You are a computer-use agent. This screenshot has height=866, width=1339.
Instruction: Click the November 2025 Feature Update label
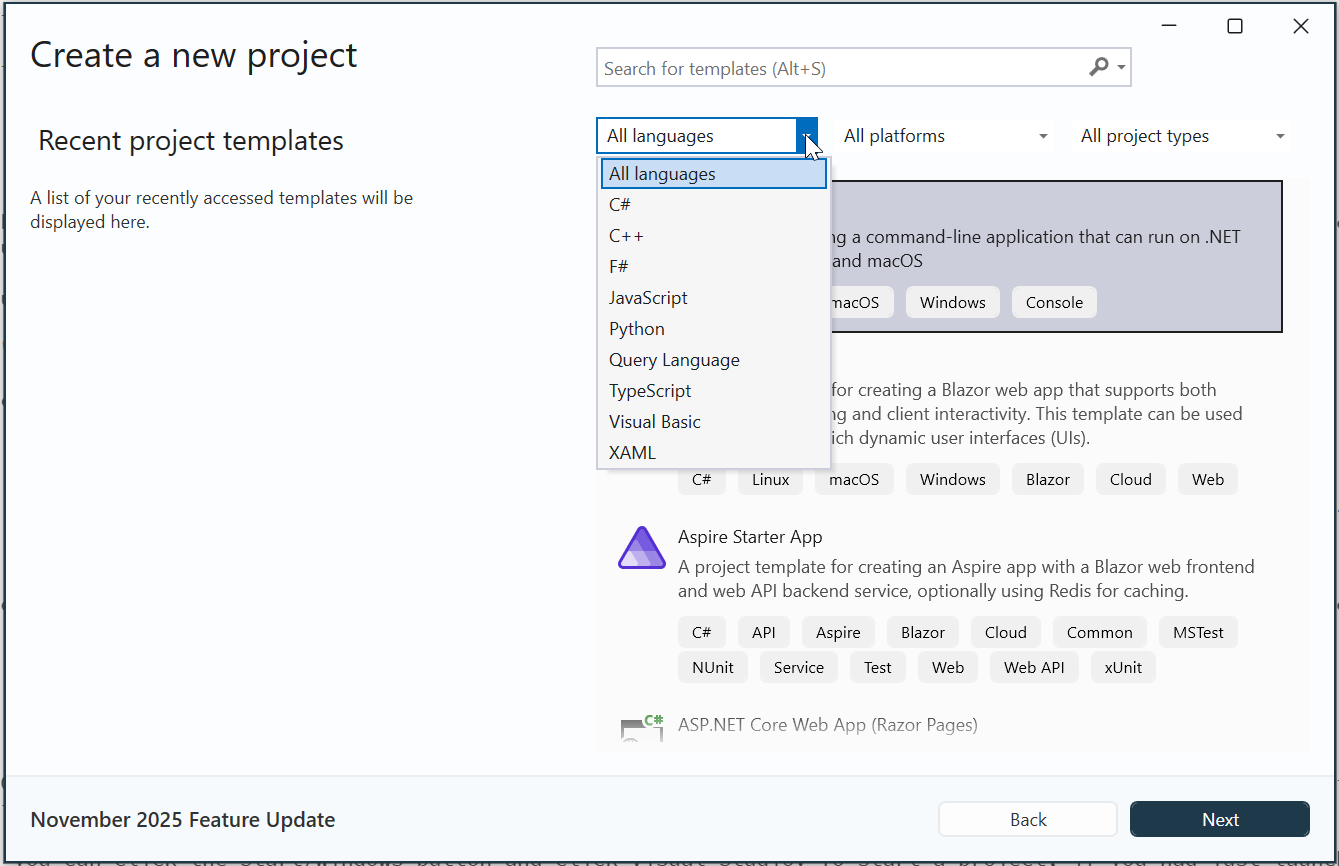[183, 820]
